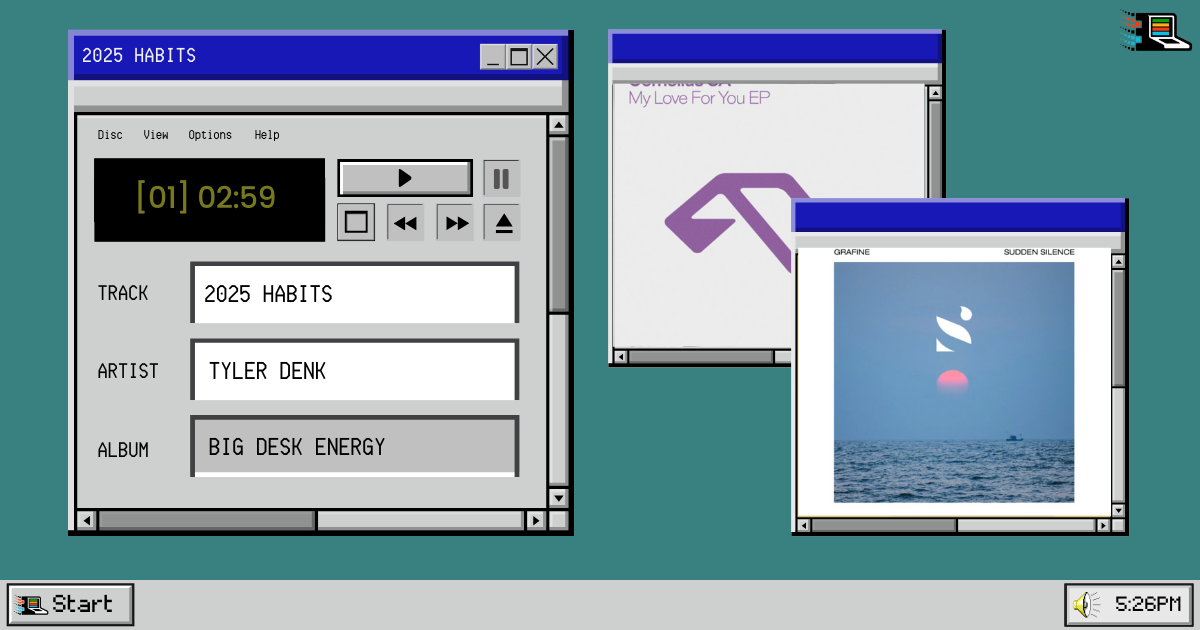Select the ALBUM field showing BIG DESK ENERGY
Image resolution: width=1200 pixels, height=630 pixels.
355,446
